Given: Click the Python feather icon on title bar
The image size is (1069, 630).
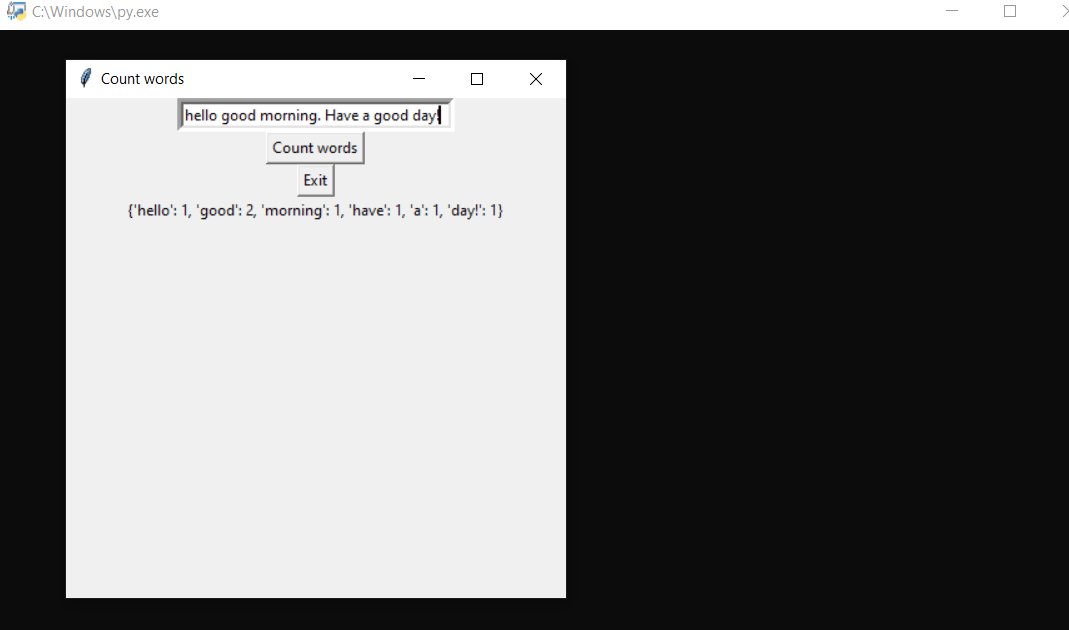Looking at the screenshot, I should click(x=85, y=78).
